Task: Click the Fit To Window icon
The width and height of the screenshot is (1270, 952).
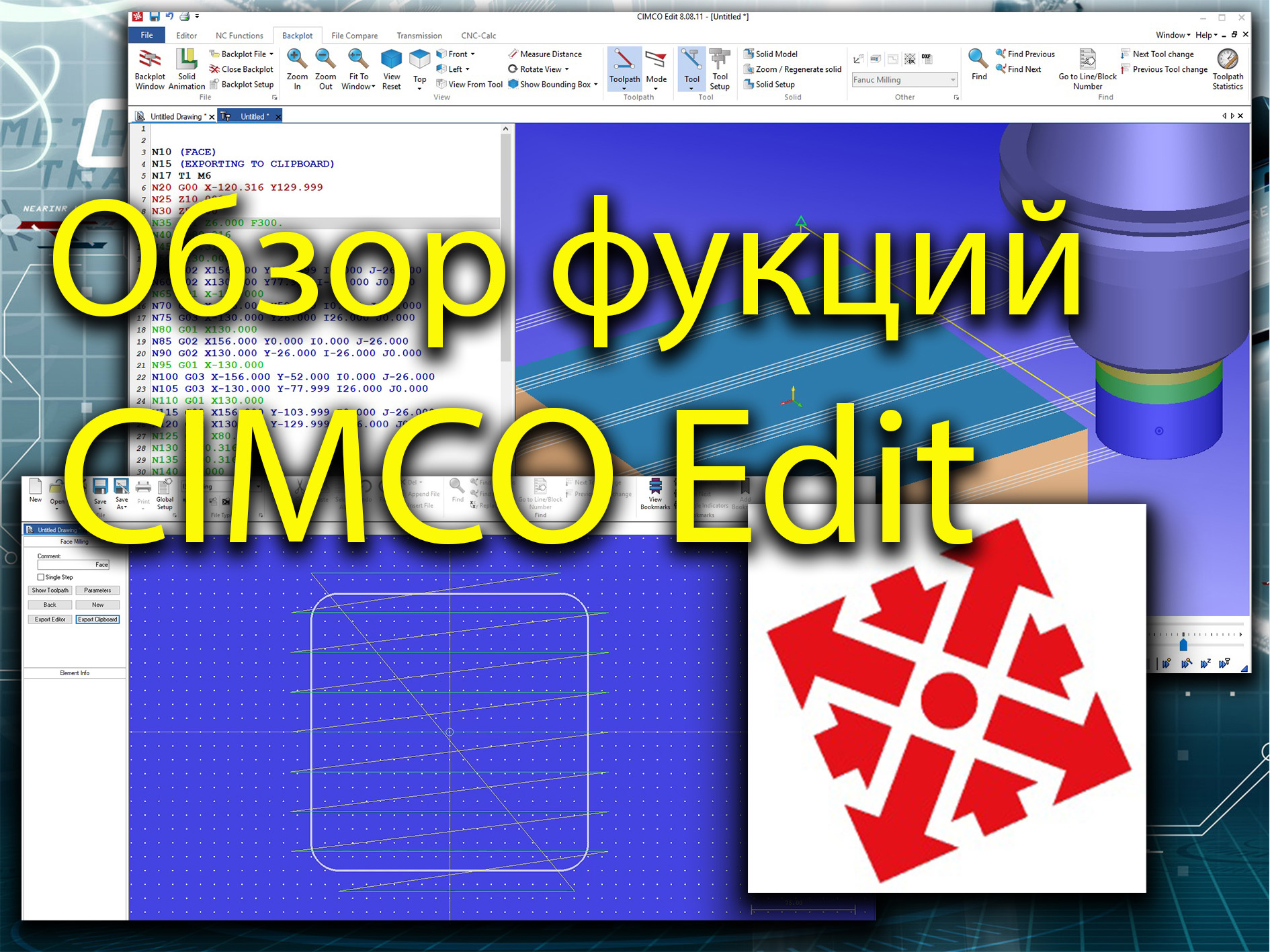Action: (x=357, y=67)
